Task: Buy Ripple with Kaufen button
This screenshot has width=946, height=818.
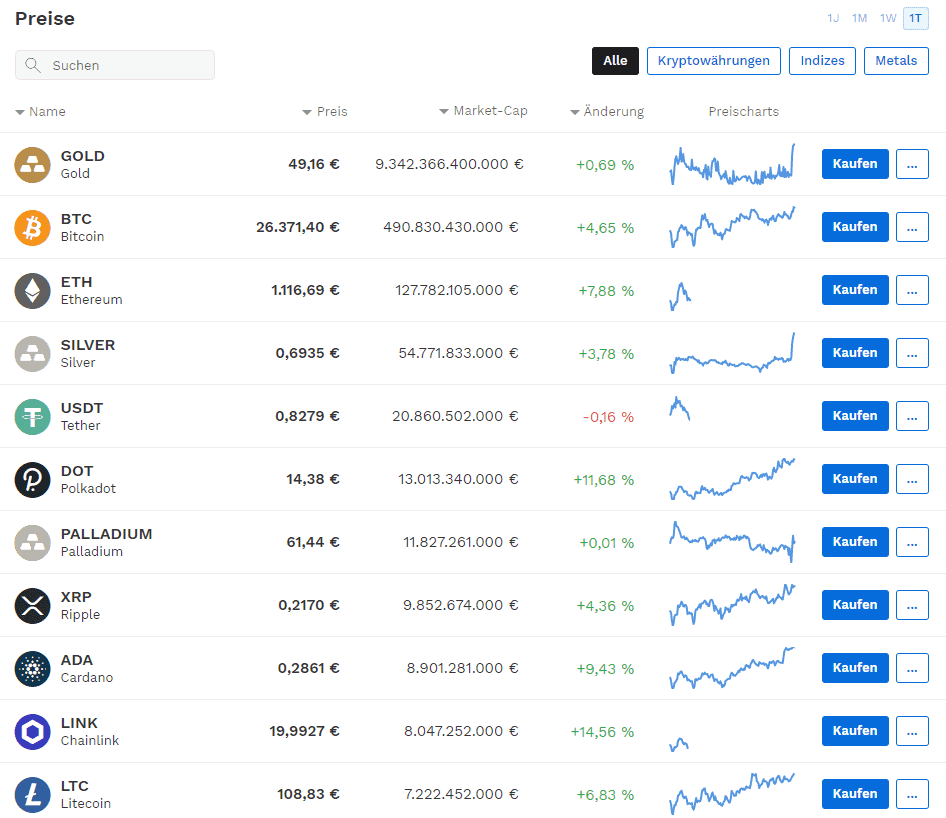Action: pos(855,605)
